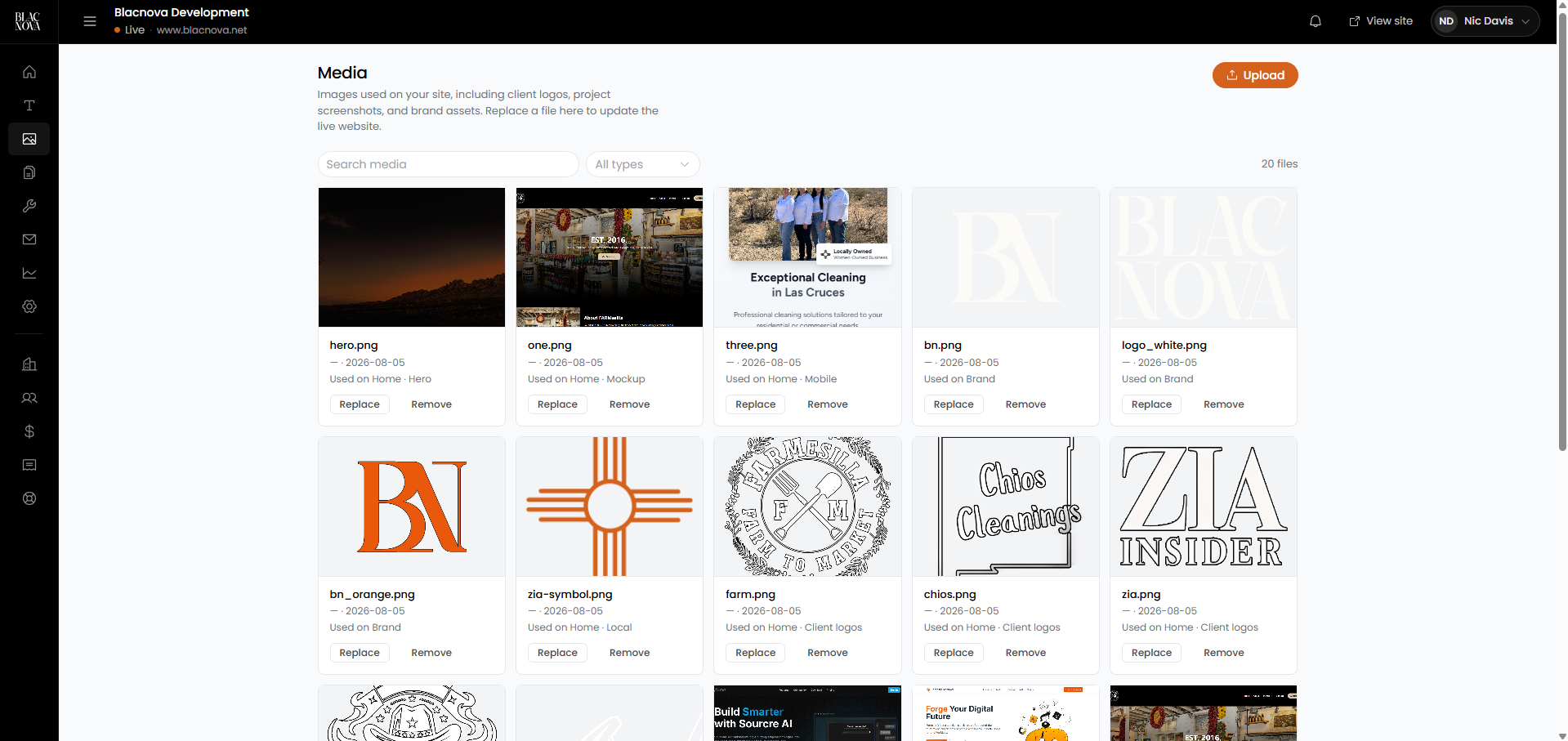Open the settings gear icon in sidebar

pyautogui.click(x=29, y=306)
